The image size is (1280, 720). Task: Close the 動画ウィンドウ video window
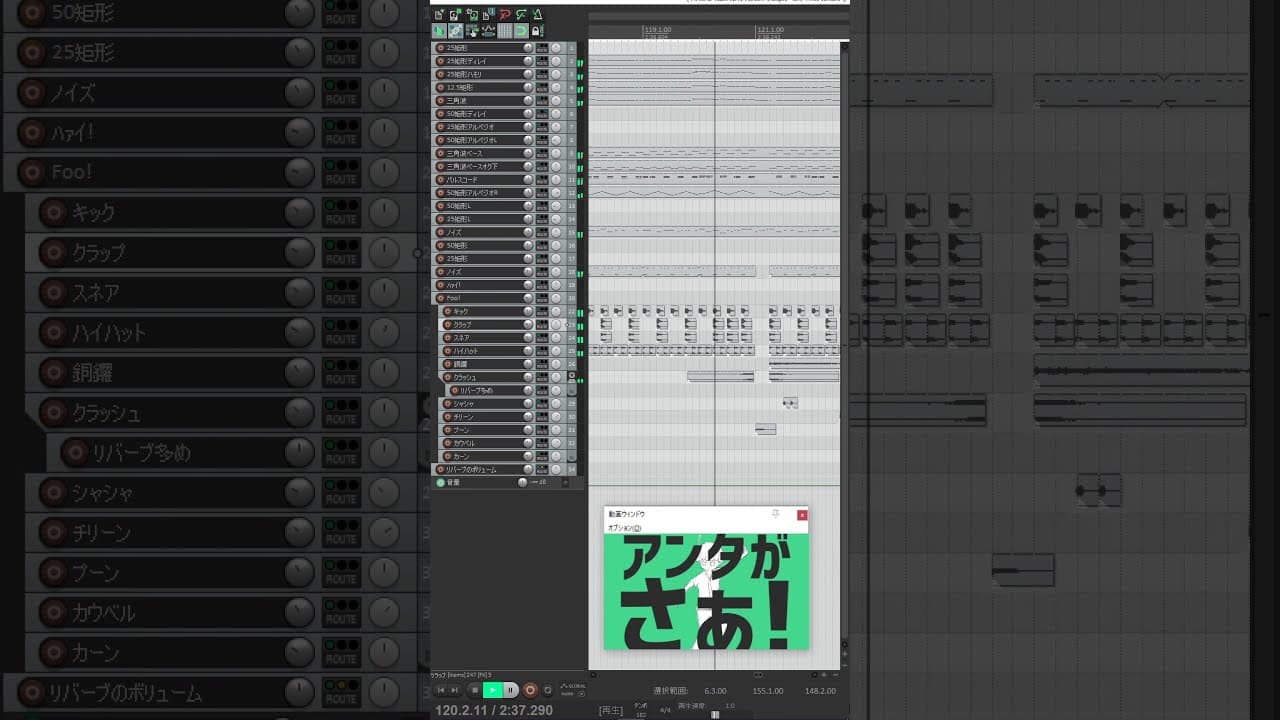pos(802,515)
